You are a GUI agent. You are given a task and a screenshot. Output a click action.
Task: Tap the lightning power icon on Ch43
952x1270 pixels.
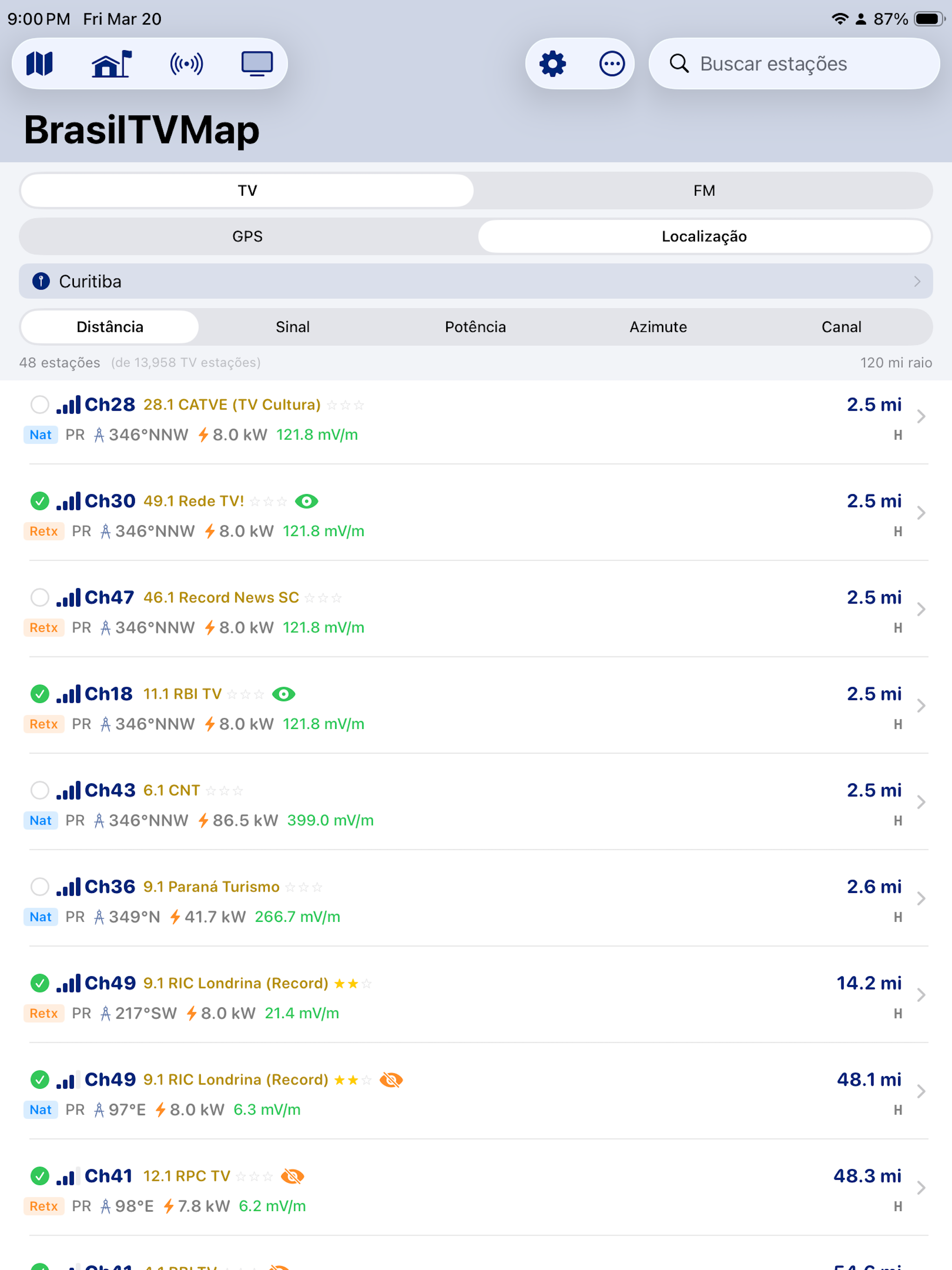click(x=203, y=821)
